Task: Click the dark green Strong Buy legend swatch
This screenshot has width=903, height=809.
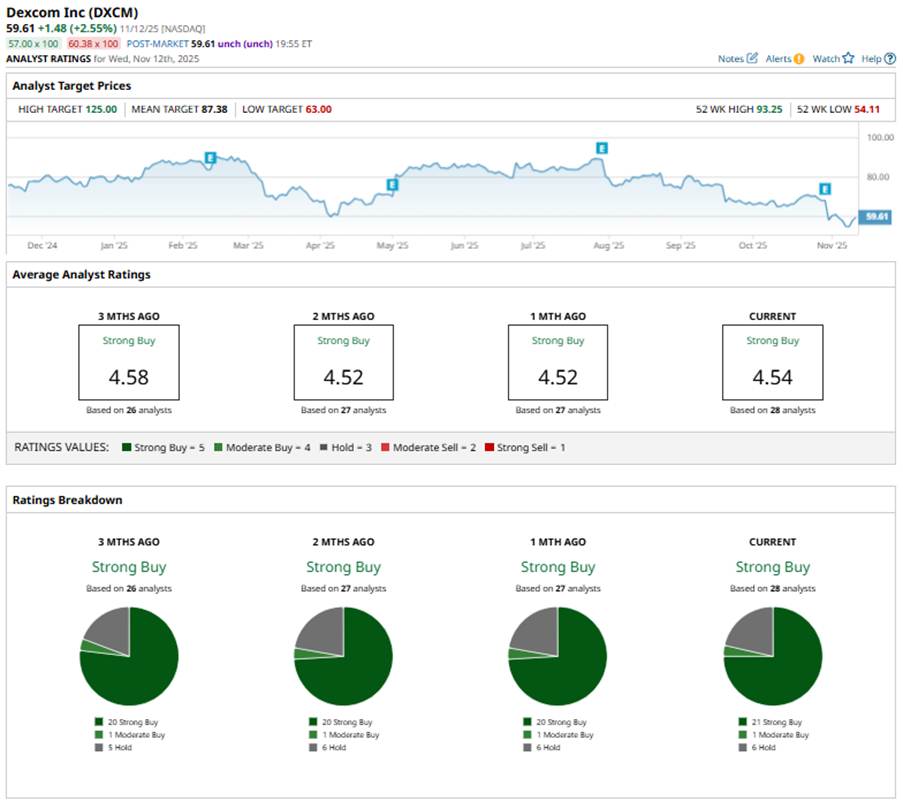Action: point(126,447)
